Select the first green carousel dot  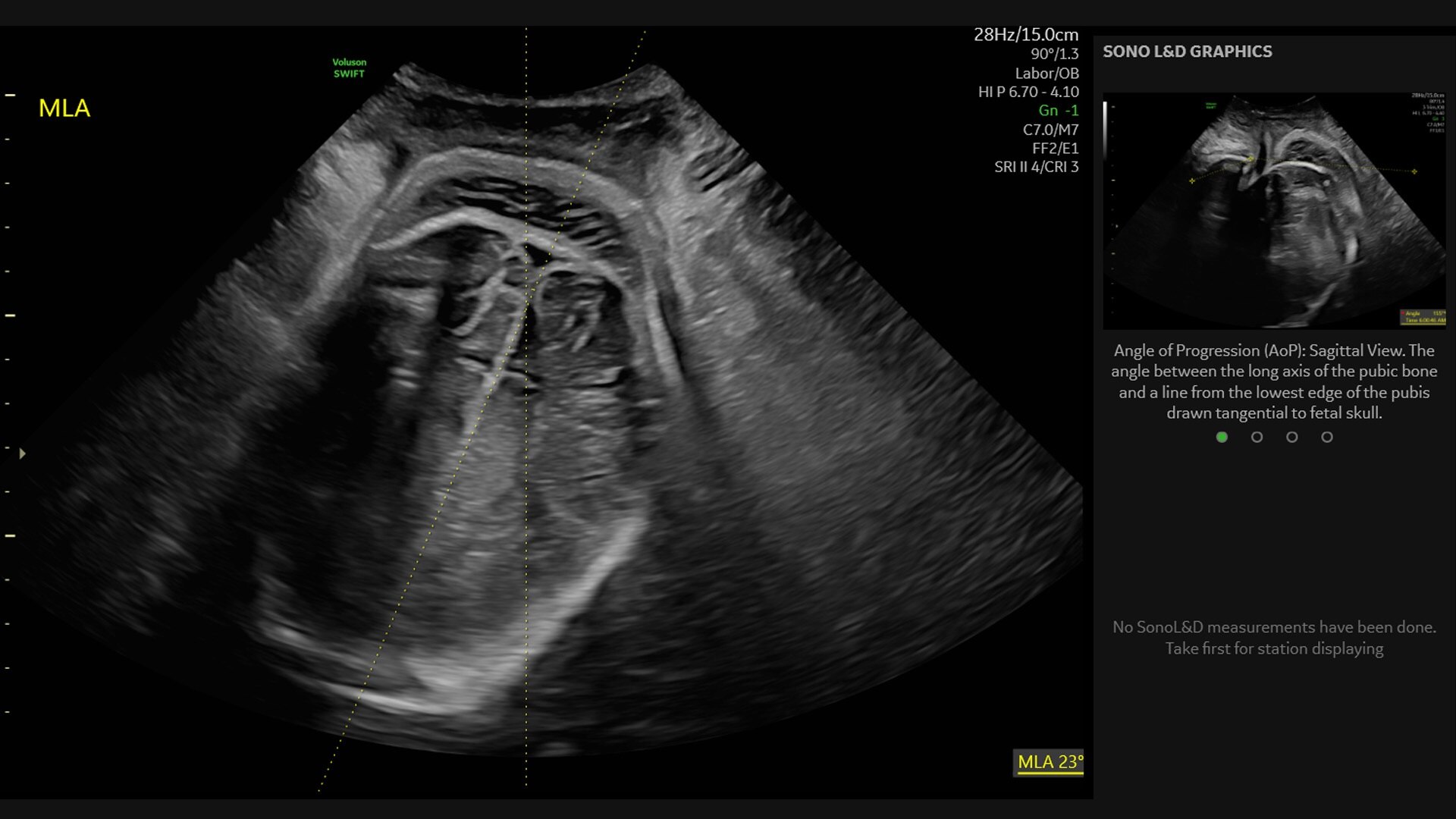(x=1222, y=437)
